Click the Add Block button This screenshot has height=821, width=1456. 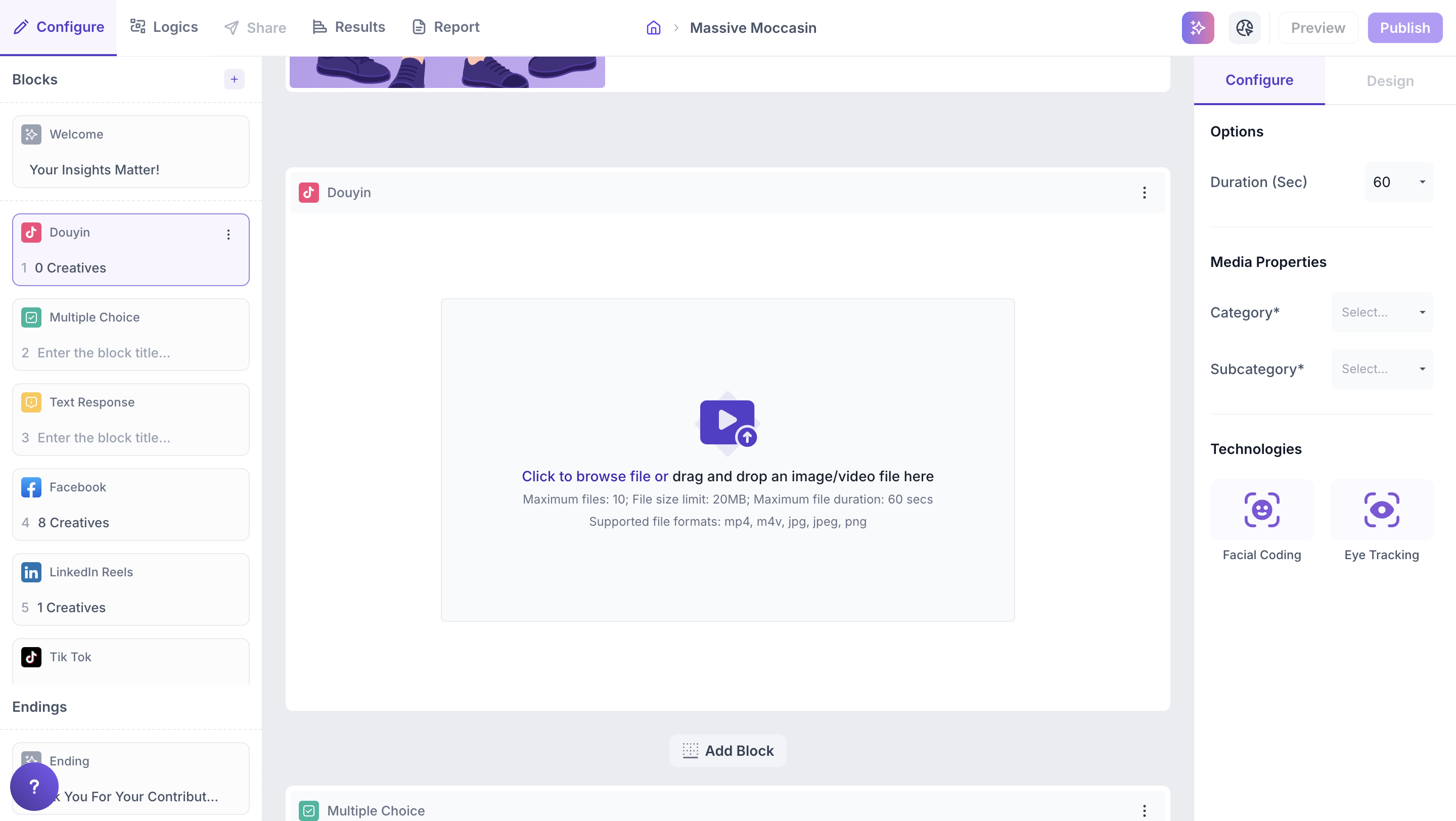coord(727,750)
